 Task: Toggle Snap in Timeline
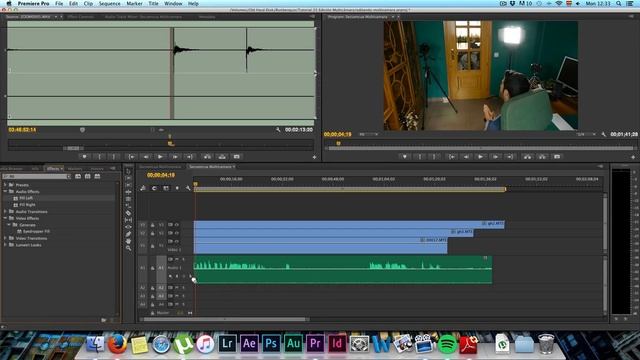pyautogui.click(x=154, y=188)
